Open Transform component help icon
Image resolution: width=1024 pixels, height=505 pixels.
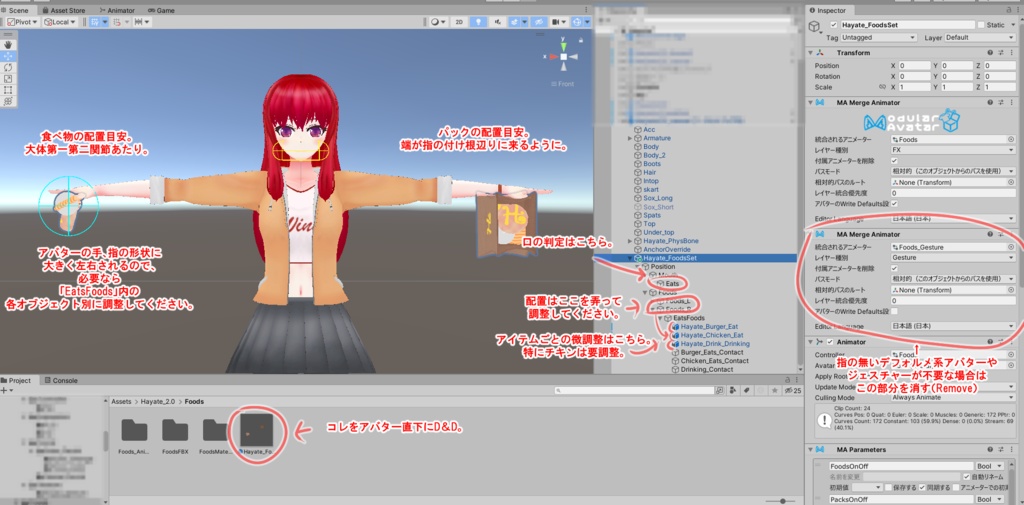click(x=990, y=52)
